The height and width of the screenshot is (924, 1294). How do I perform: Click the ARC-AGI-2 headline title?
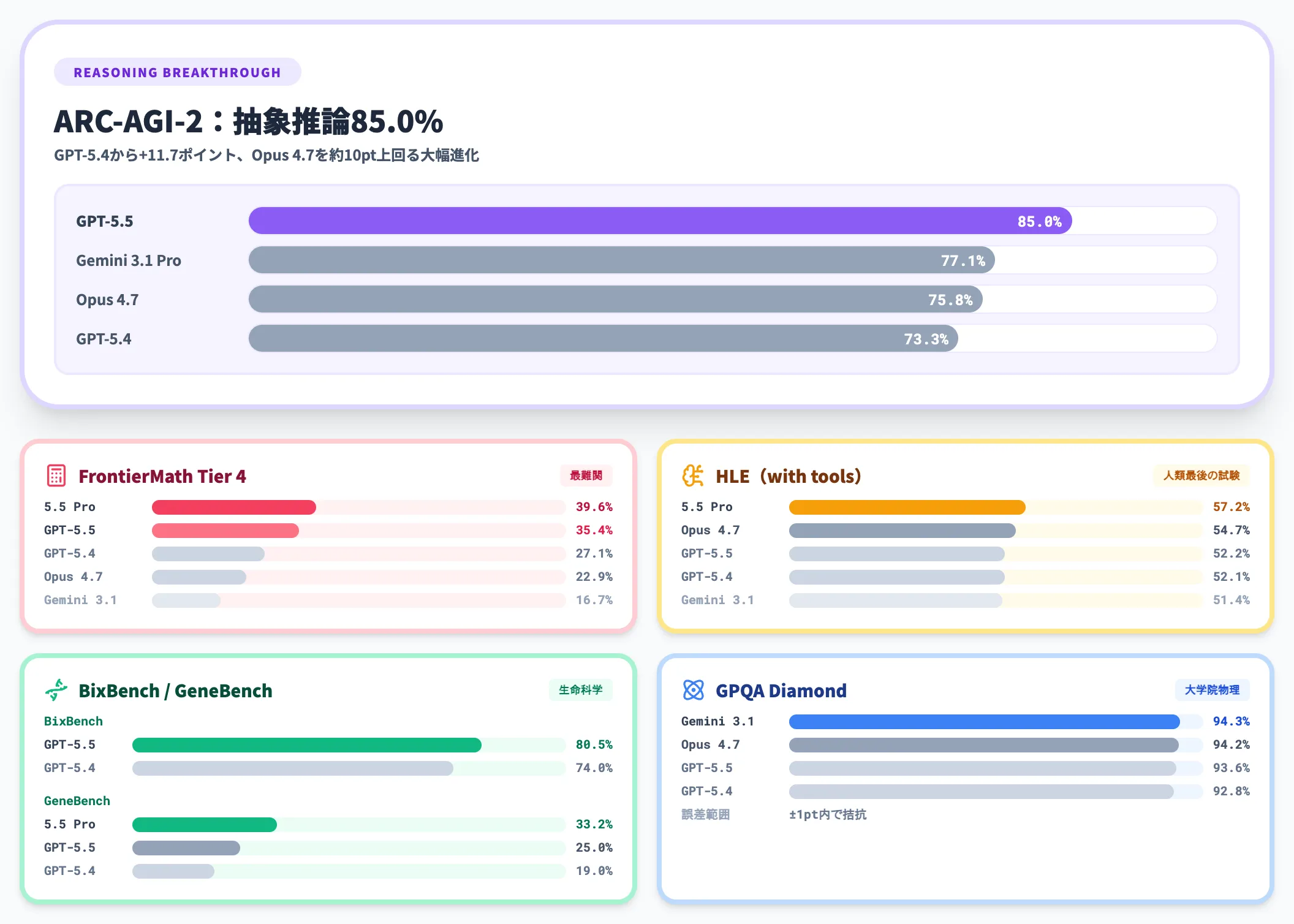tap(248, 121)
